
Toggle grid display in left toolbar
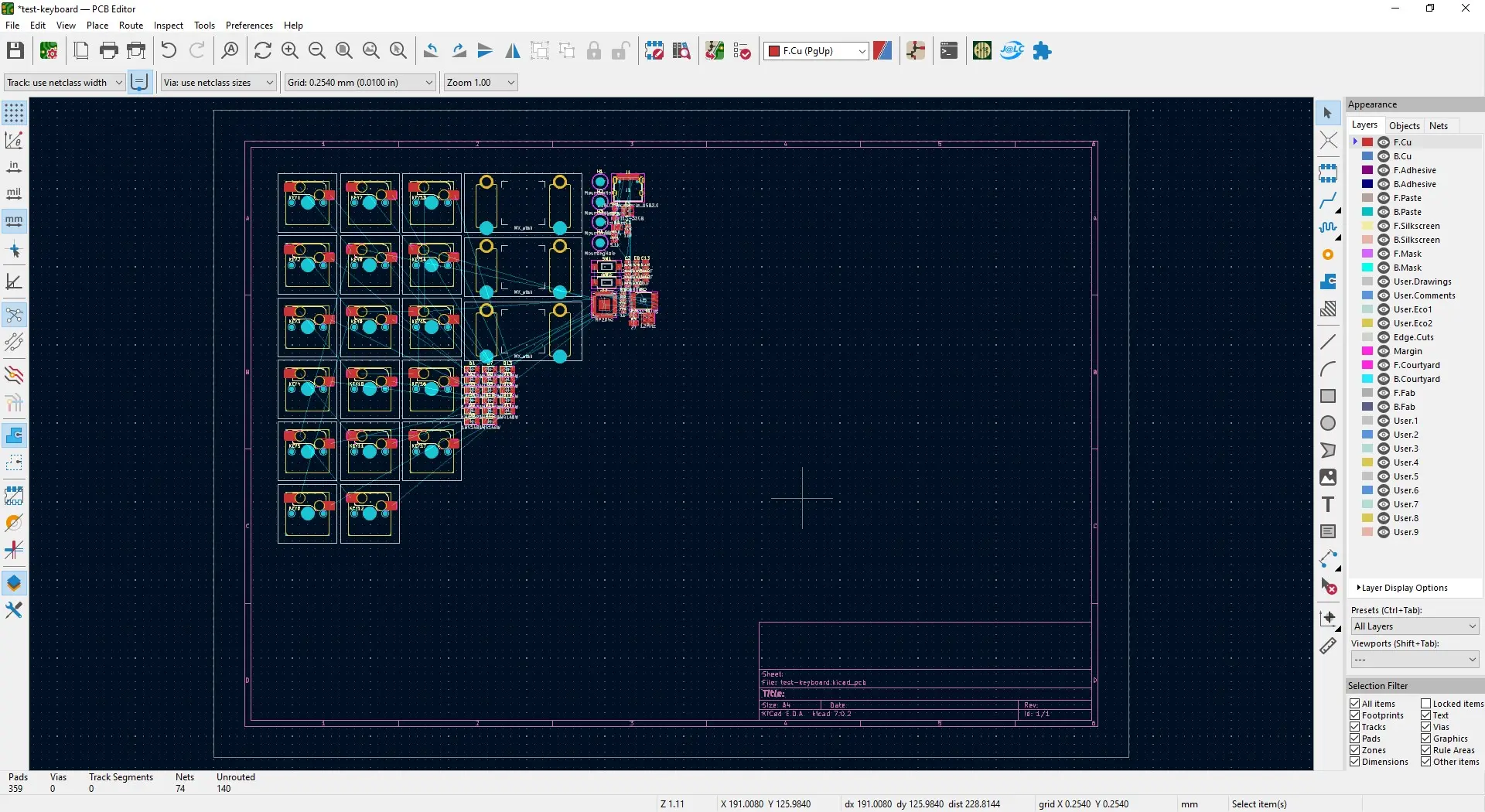pyautogui.click(x=14, y=113)
